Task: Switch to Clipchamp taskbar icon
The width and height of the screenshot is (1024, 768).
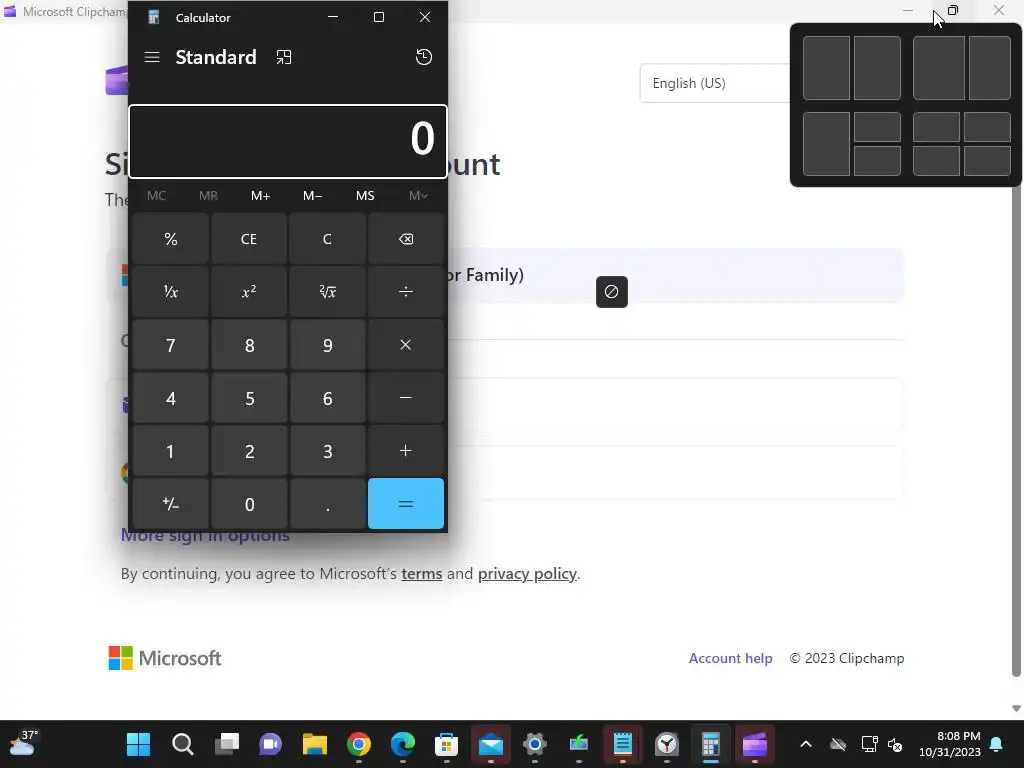Action: pyautogui.click(x=755, y=744)
